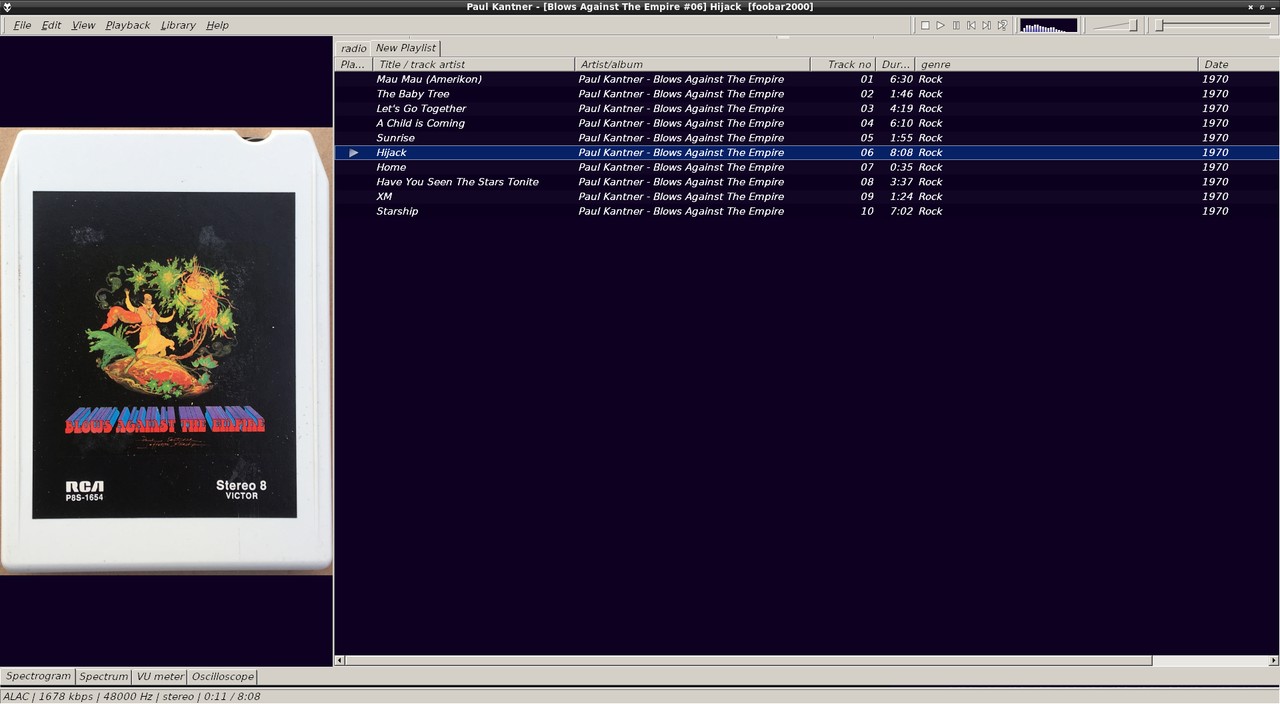The width and height of the screenshot is (1280, 704).
Task: Open the Edit menu
Action: click(x=51, y=25)
